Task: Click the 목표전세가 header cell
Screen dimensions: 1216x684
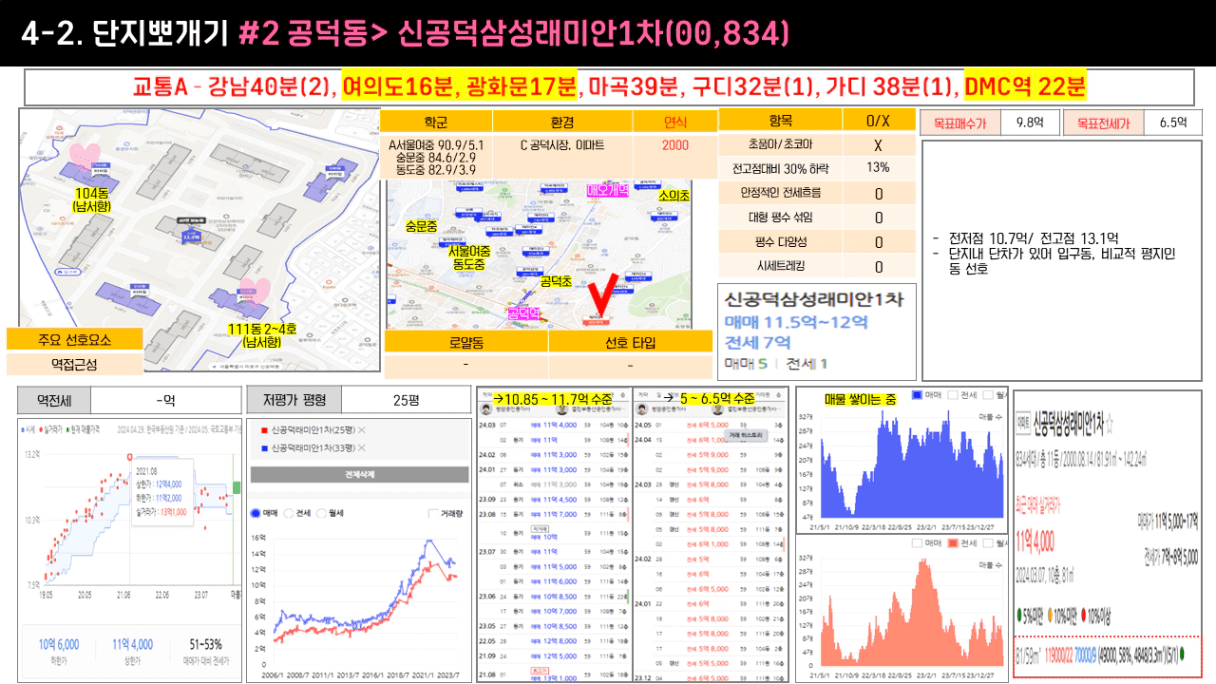Action: (x=1104, y=123)
